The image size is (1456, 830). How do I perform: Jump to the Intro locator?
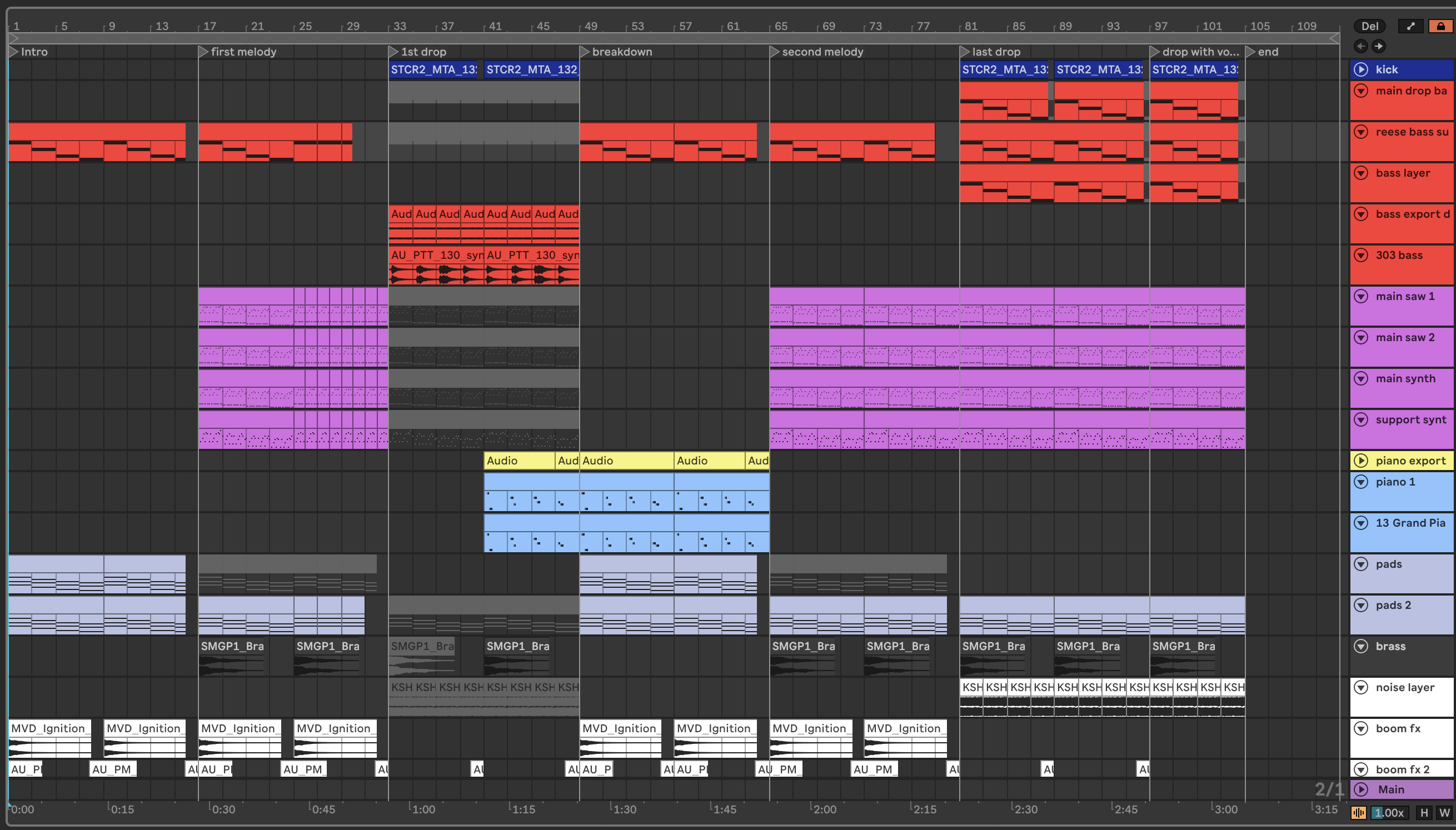tap(14, 51)
